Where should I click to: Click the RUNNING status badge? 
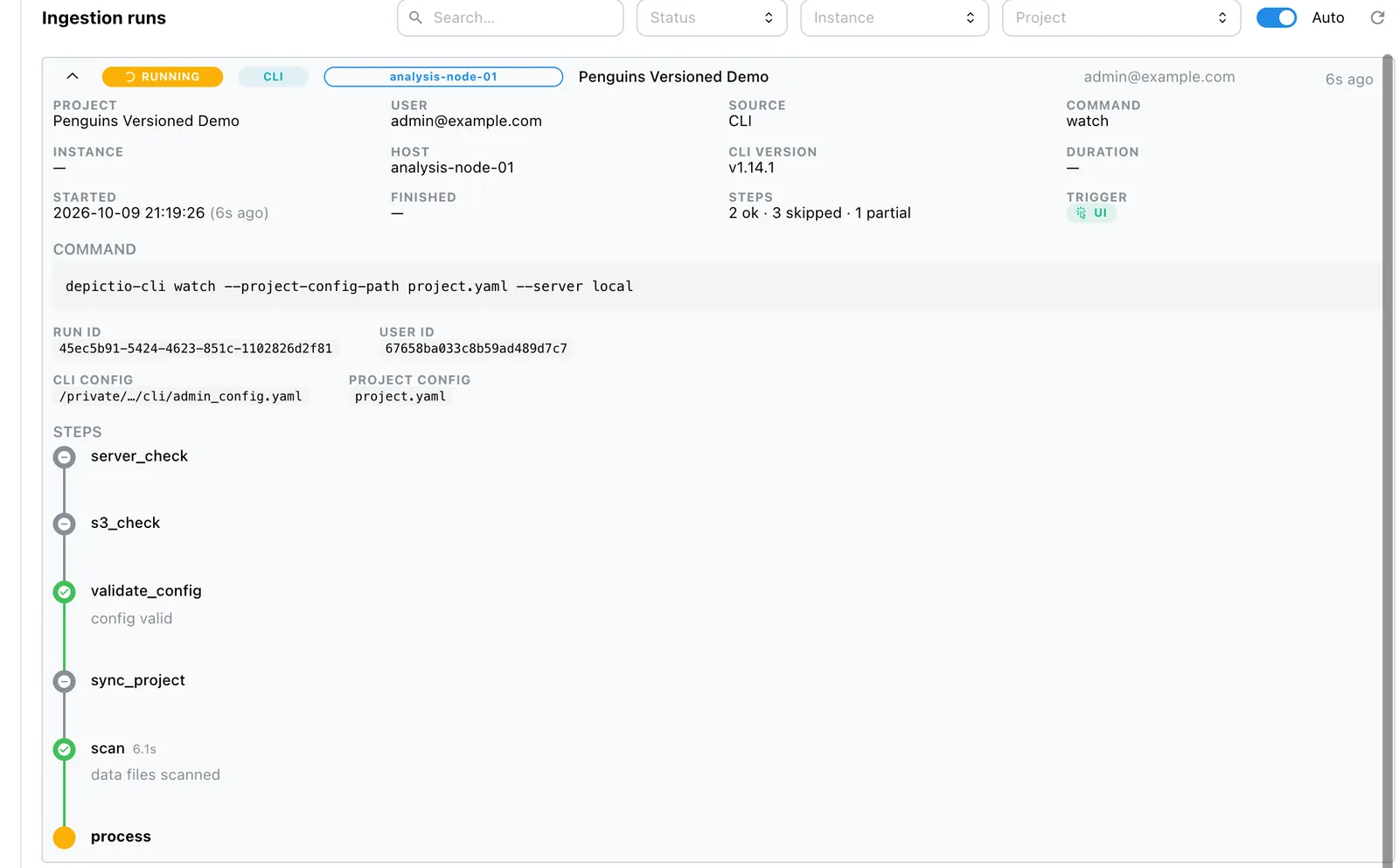coord(163,77)
